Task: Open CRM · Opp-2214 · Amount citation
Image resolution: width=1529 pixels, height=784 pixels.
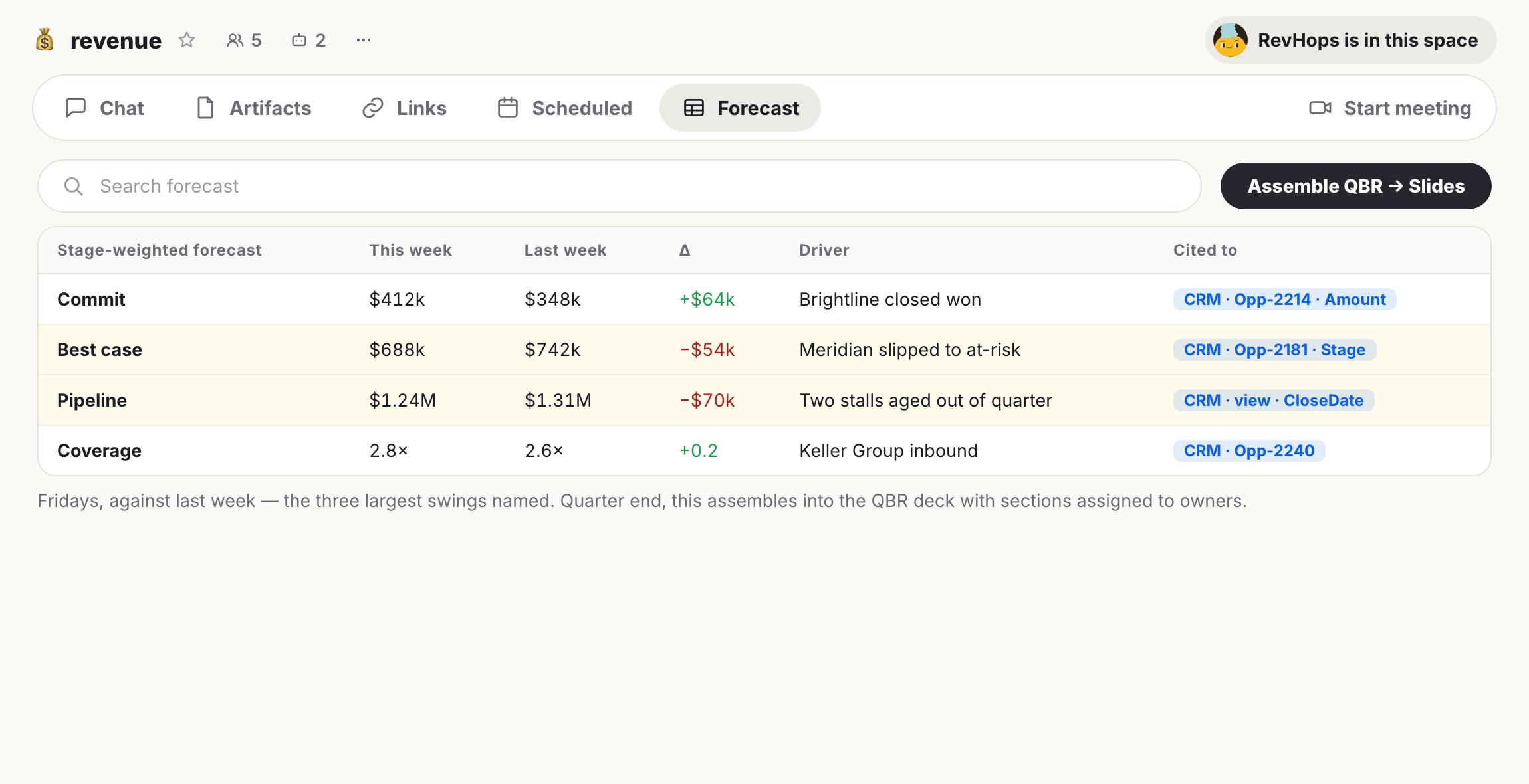Action: click(x=1284, y=299)
